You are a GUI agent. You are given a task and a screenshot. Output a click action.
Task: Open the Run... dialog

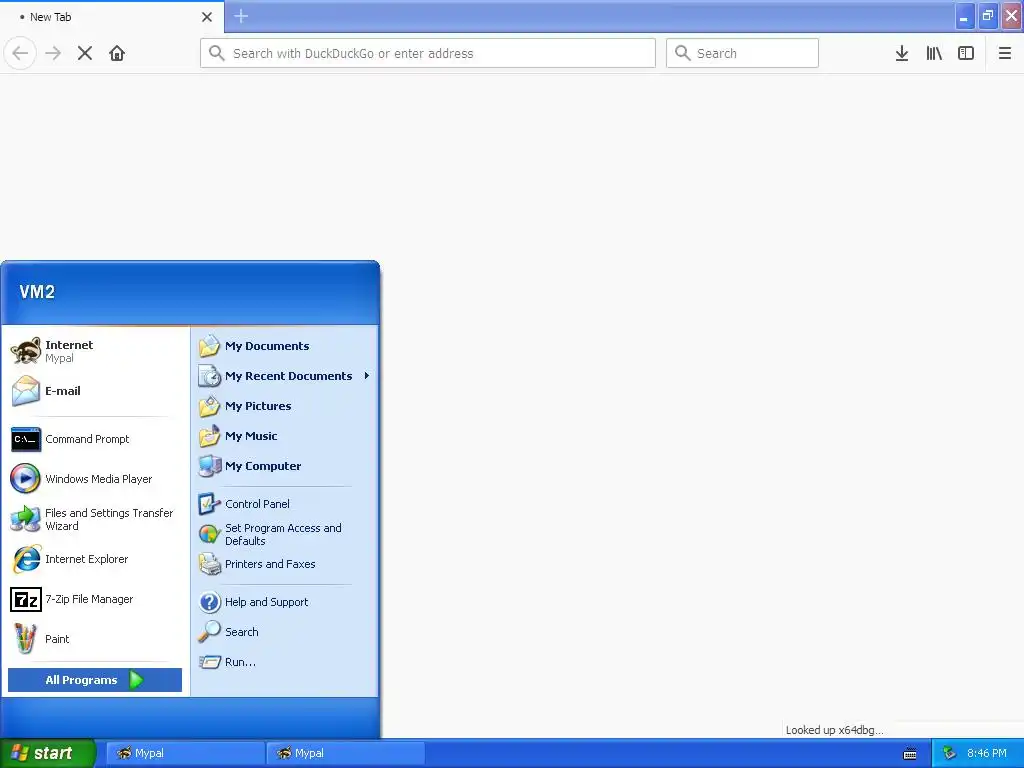(x=284, y=662)
